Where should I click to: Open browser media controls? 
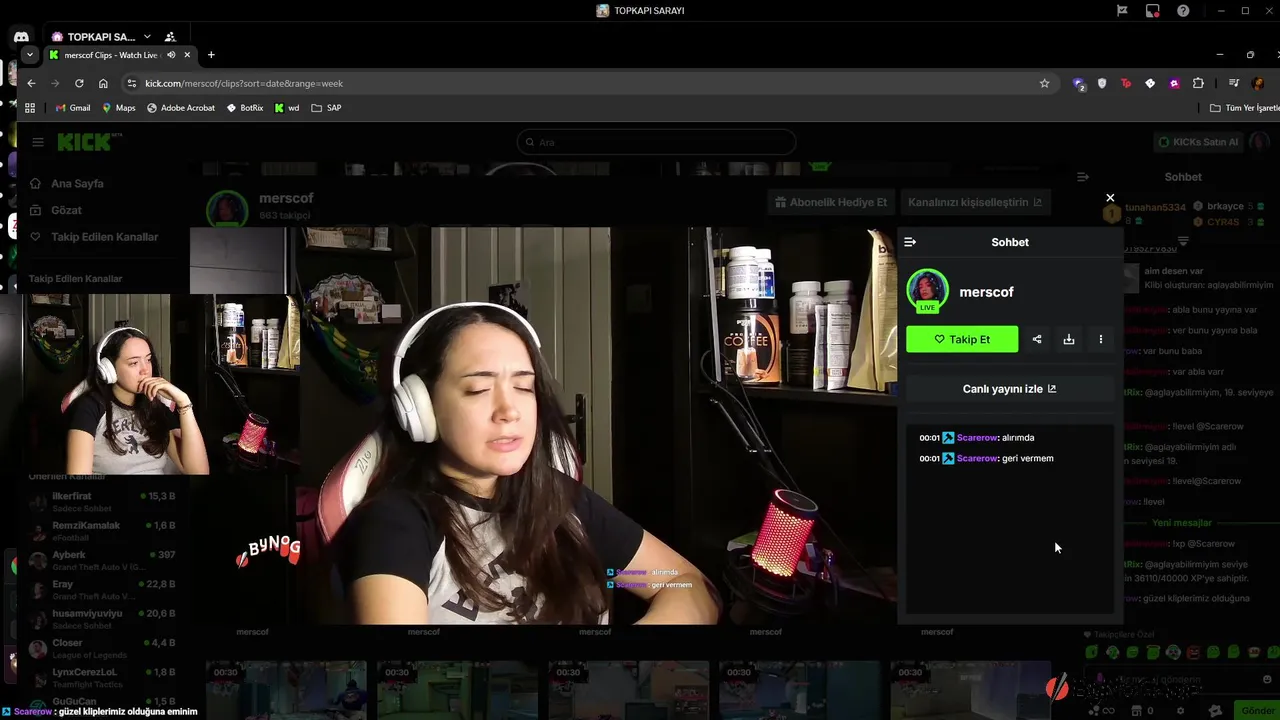click(1233, 83)
